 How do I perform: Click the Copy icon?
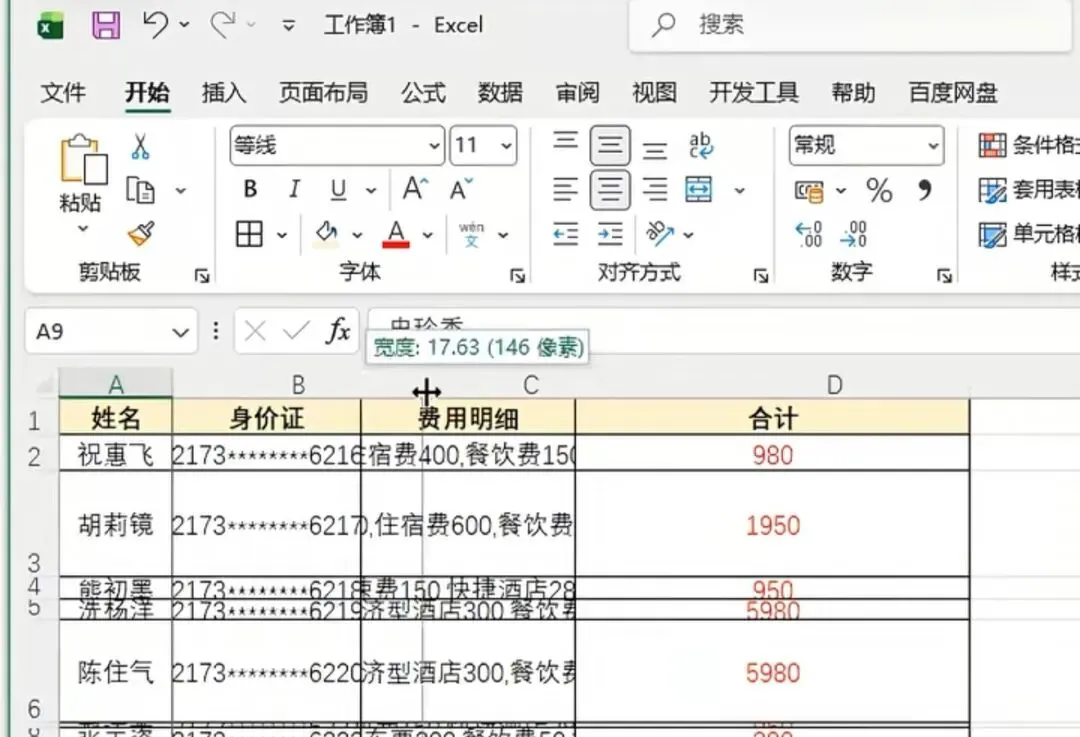tap(141, 190)
